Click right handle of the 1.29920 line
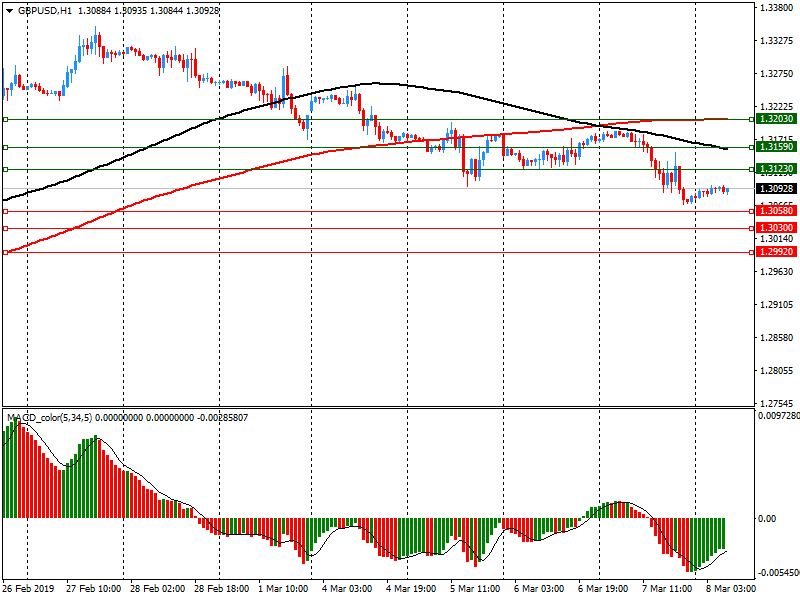Viewport: 800px width, 600px height. (752, 253)
